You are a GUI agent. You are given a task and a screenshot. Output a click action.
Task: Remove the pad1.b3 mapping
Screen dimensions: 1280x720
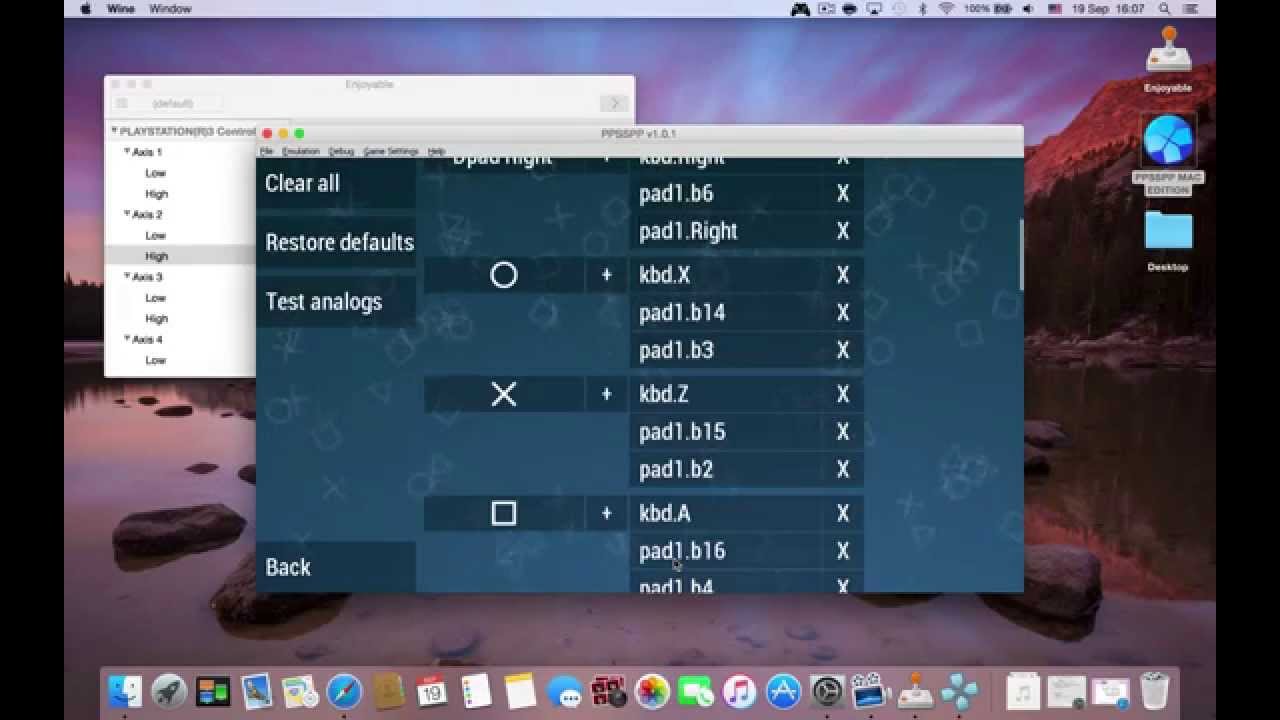(843, 350)
